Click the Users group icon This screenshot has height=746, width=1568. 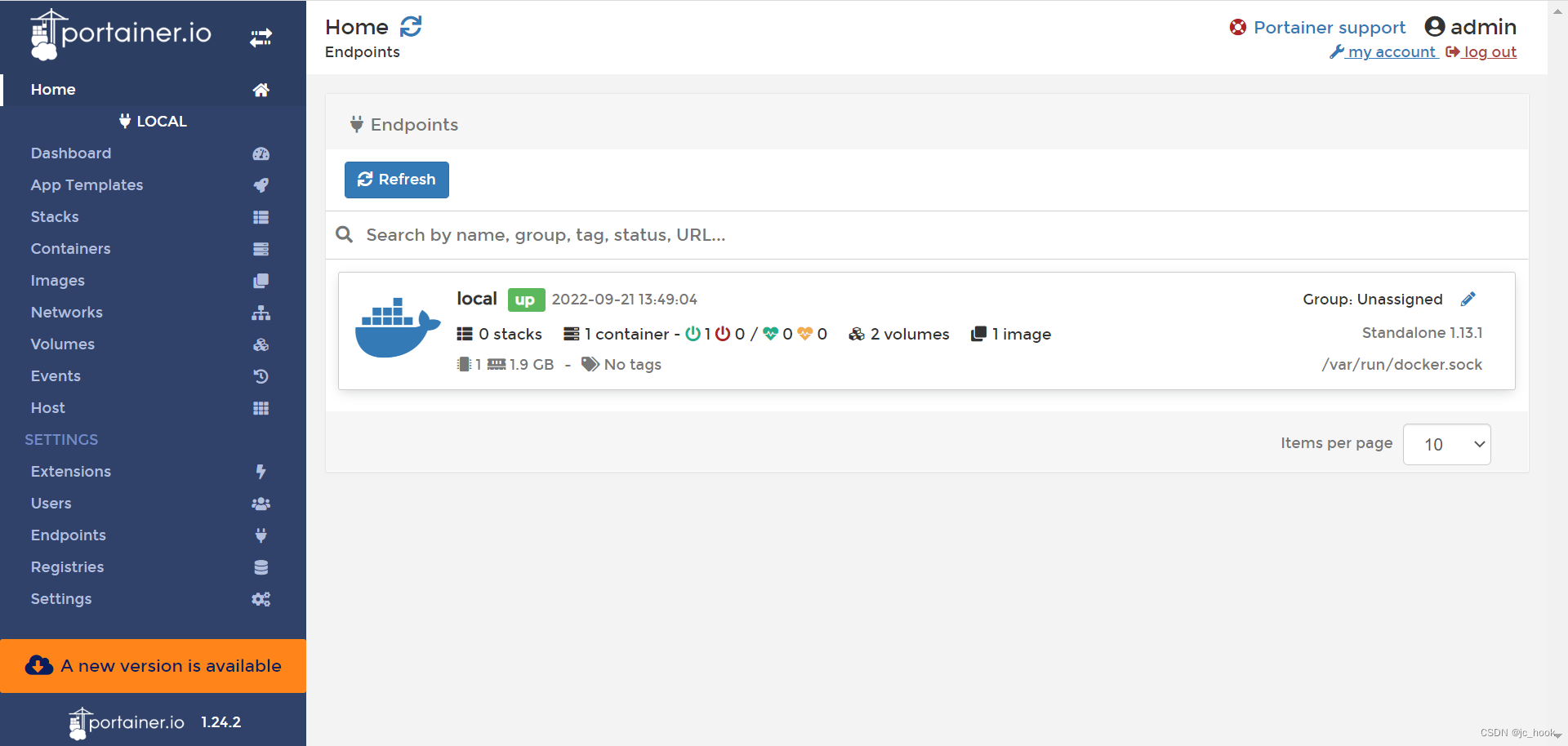[x=261, y=504]
